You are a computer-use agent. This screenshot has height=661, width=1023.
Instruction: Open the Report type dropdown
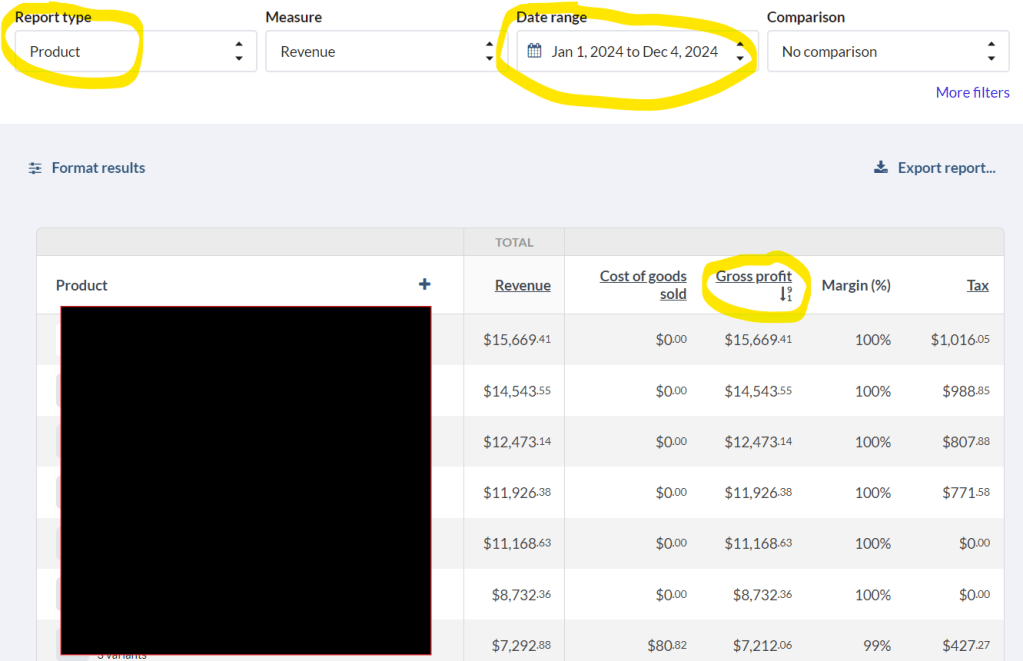(x=135, y=51)
